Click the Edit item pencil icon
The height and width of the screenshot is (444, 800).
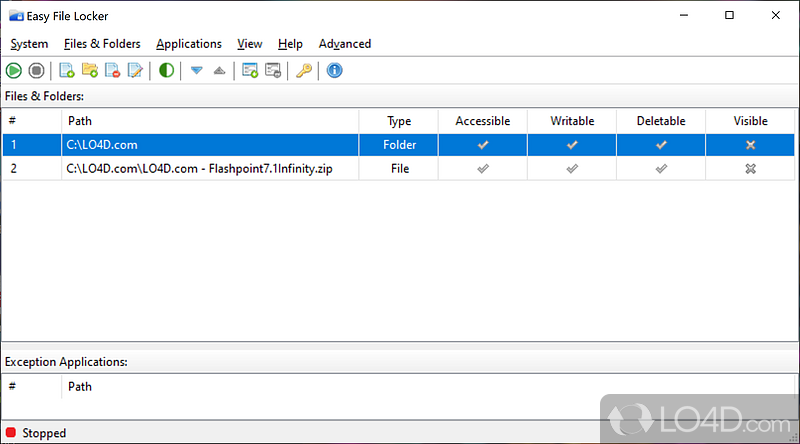click(135, 70)
